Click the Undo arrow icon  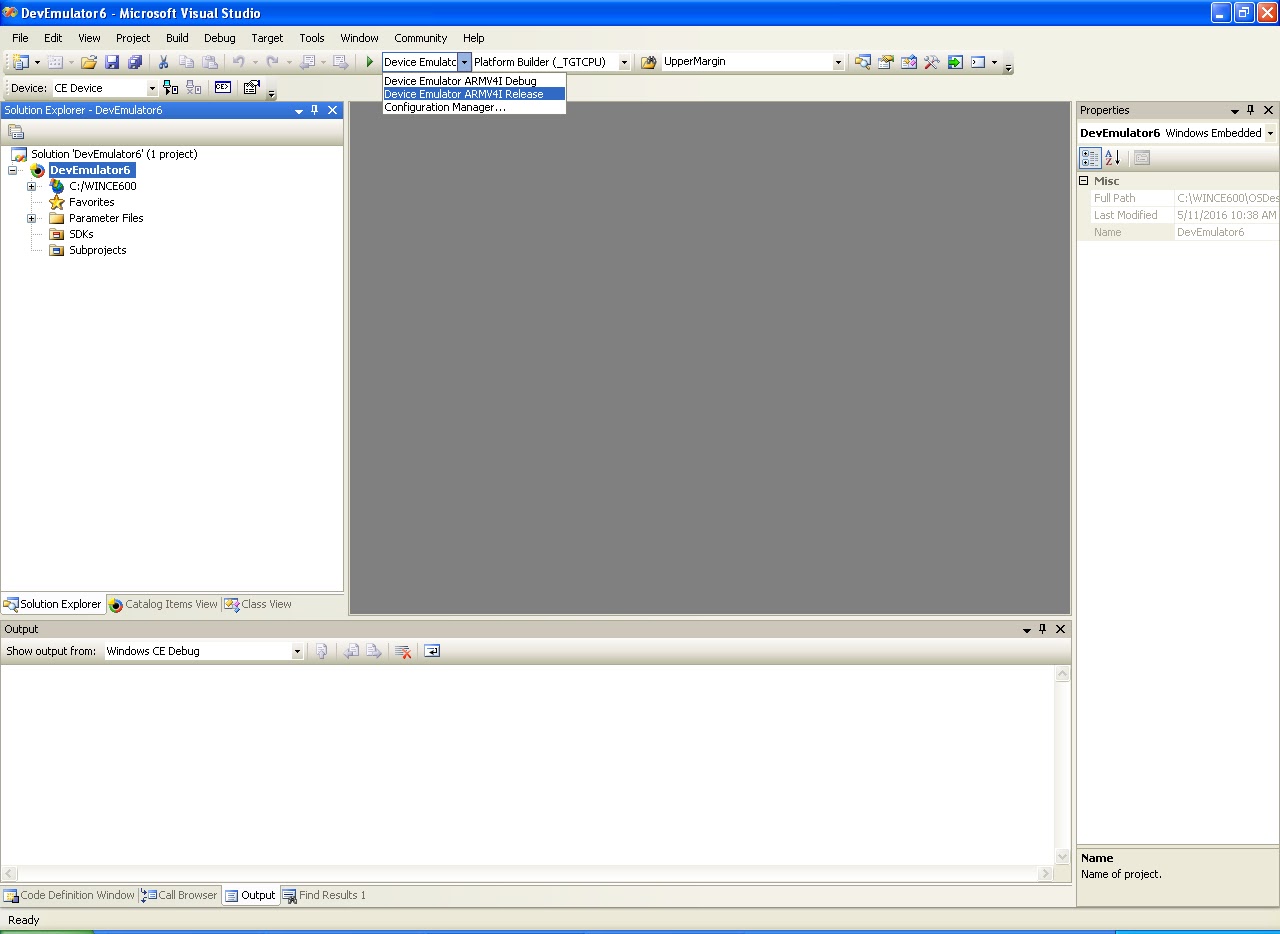coord(239,62)
